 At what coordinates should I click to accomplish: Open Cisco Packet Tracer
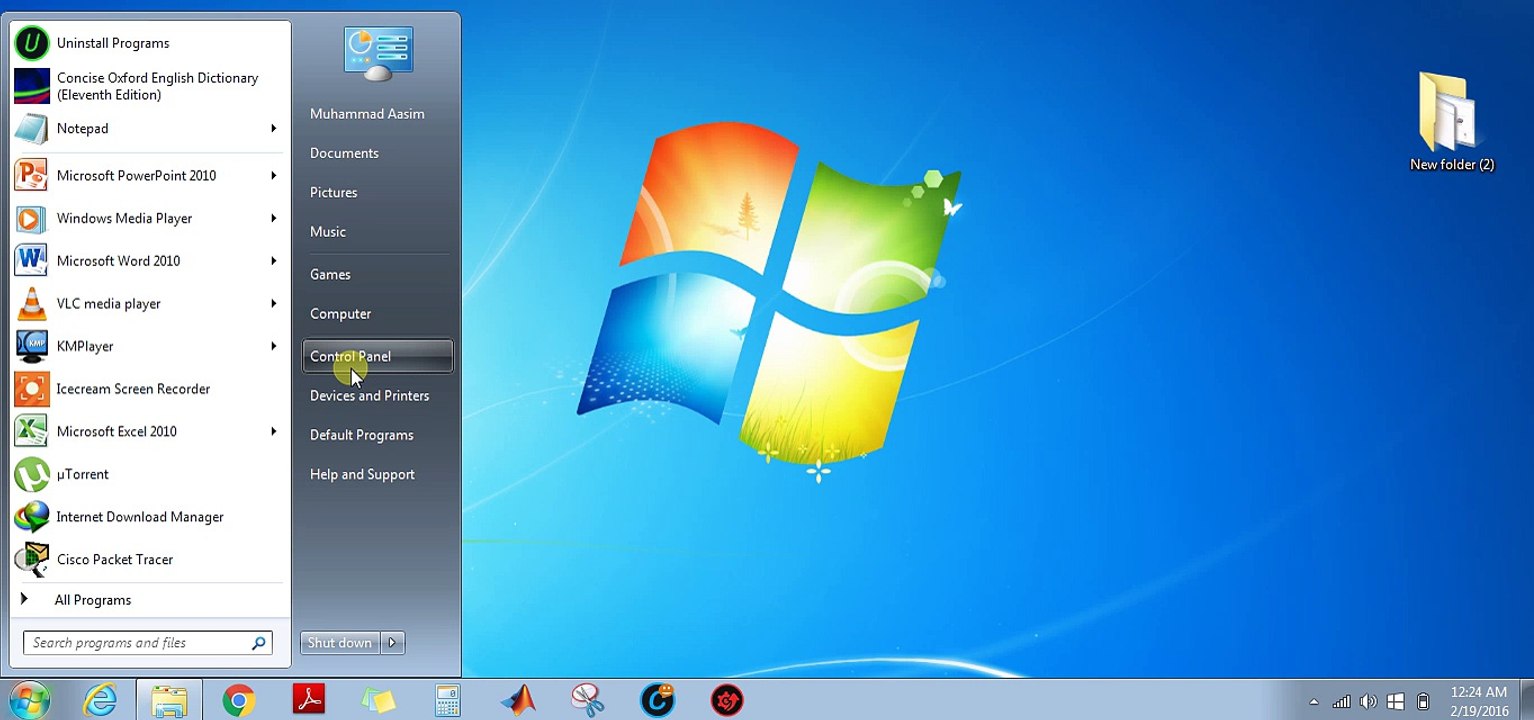(150, 560)
